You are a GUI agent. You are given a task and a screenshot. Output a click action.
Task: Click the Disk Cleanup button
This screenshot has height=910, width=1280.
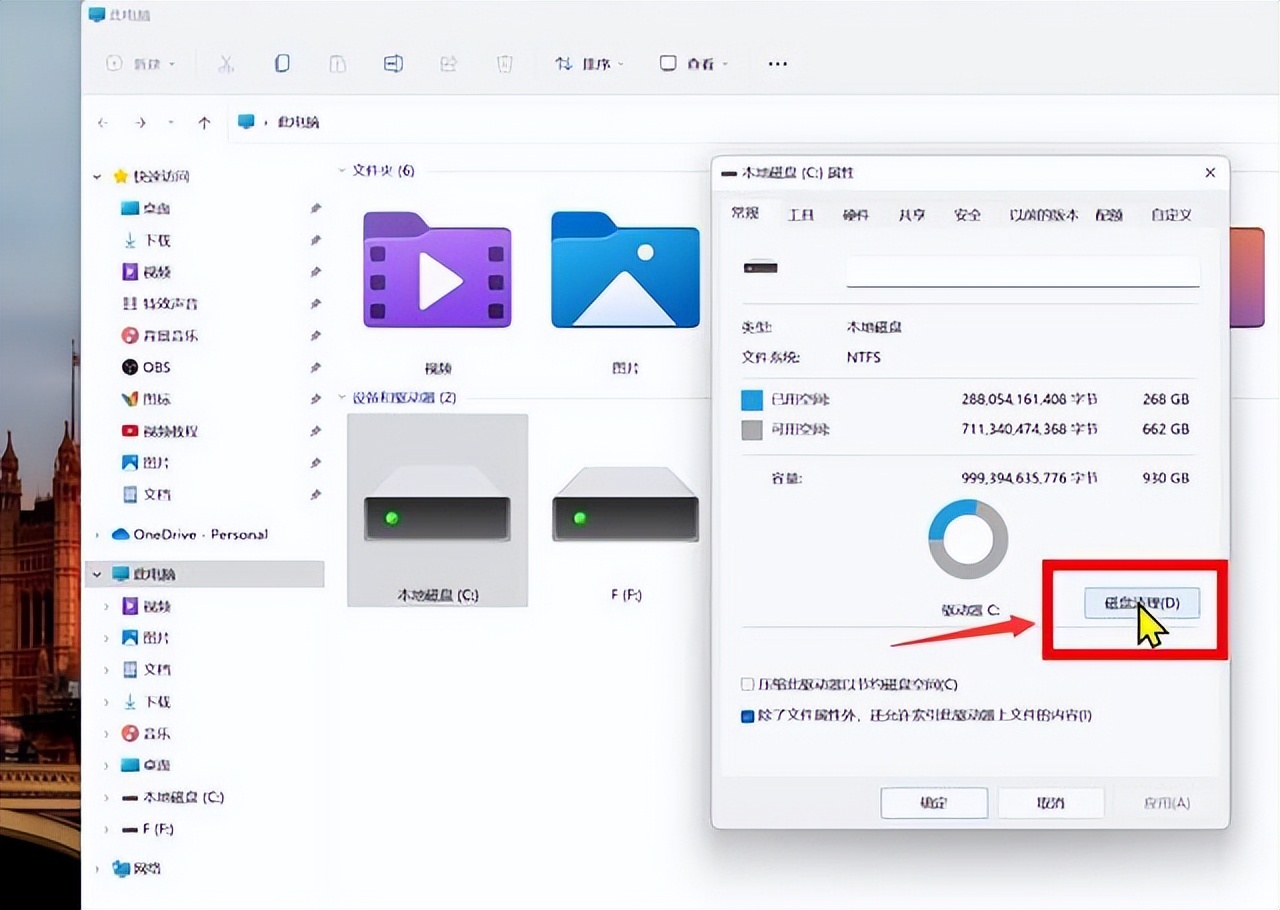tap(1140, 603)
